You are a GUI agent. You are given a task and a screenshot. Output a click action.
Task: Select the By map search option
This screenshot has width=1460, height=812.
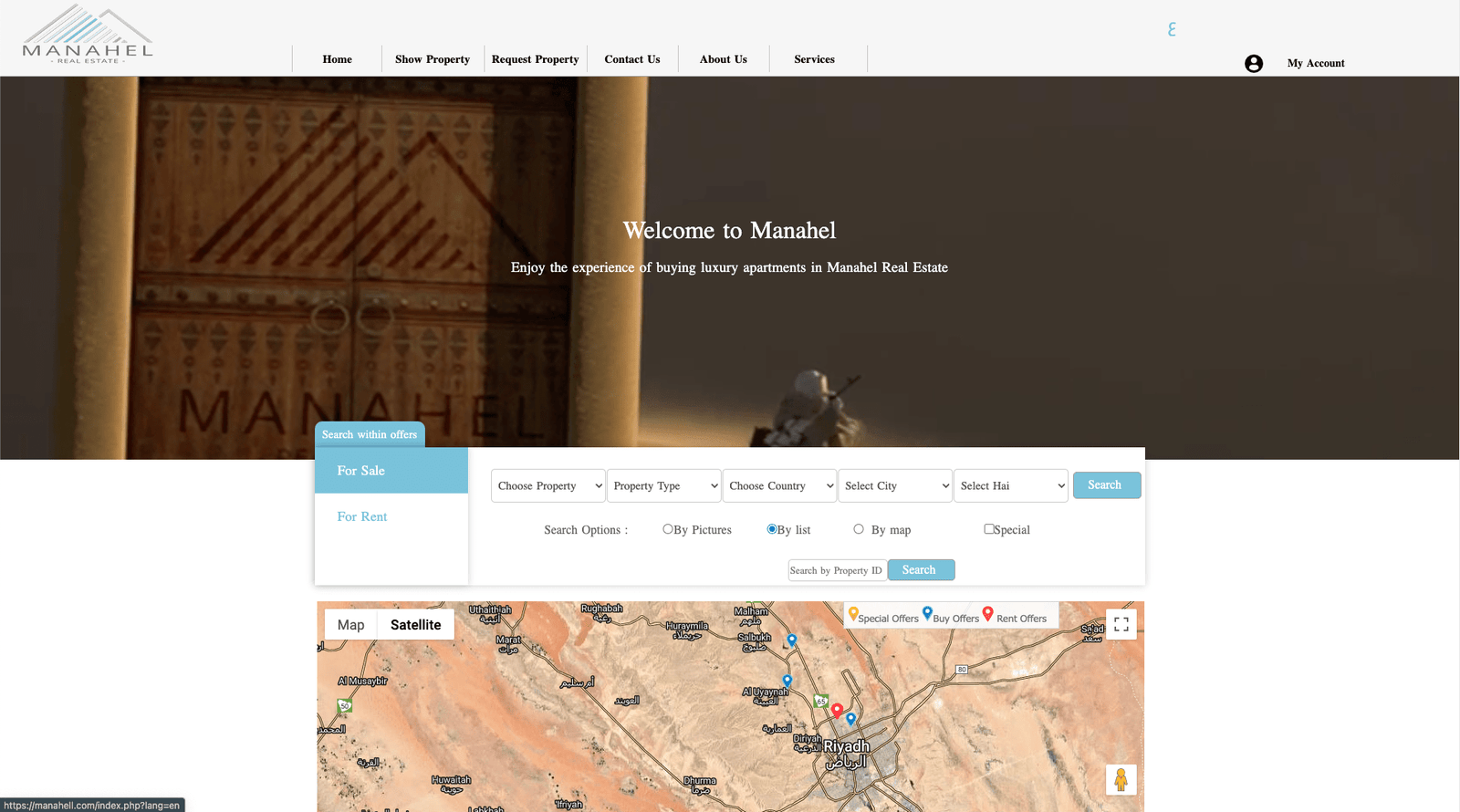click(859, 529)
